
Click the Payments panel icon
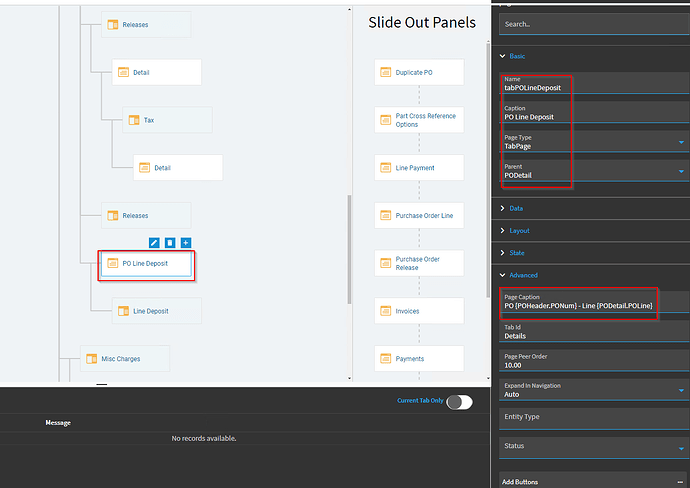click(x=385, y=359)
